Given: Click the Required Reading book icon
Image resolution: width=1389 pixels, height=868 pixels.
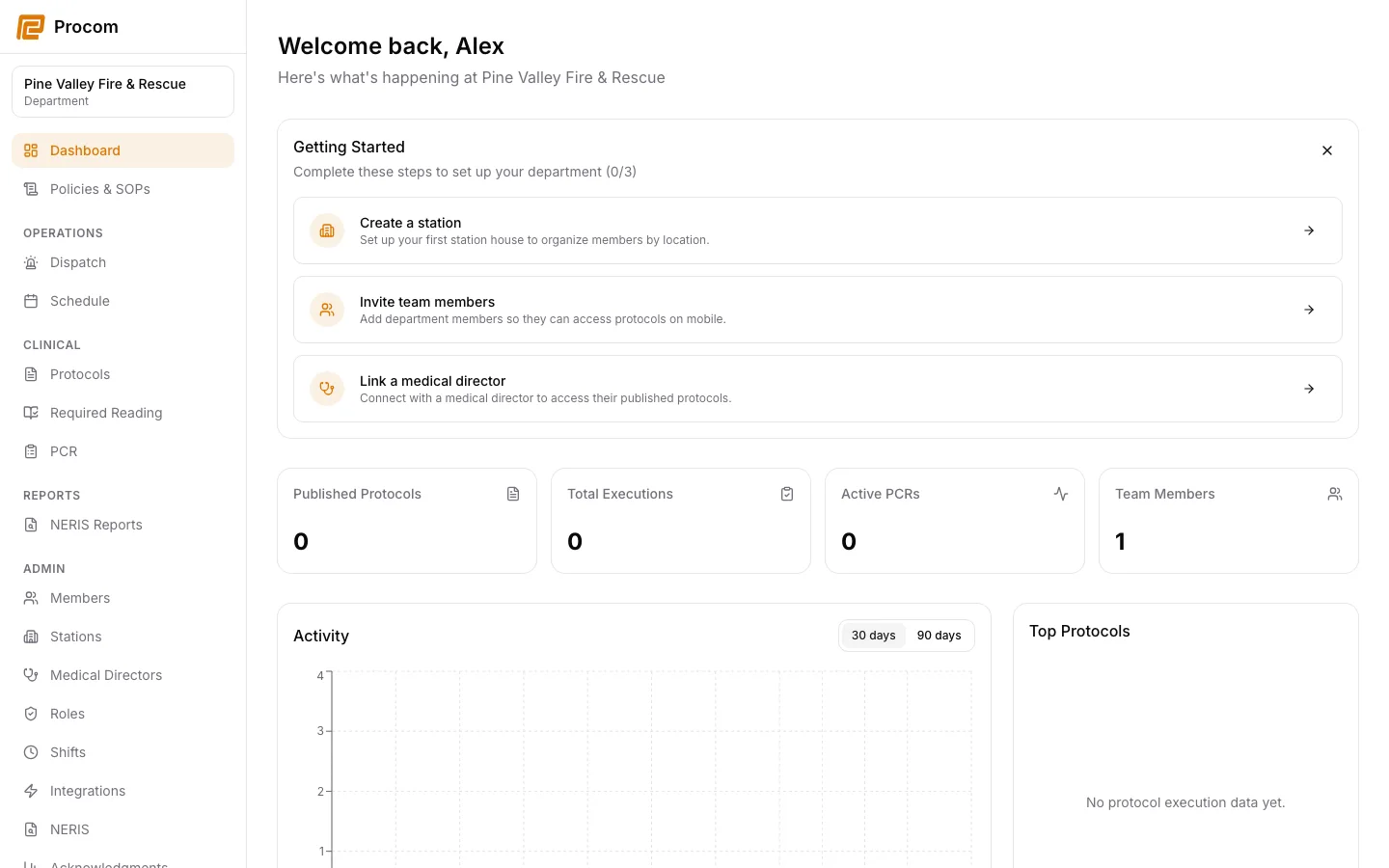Looking at the screenshot, I should [31, 413].
